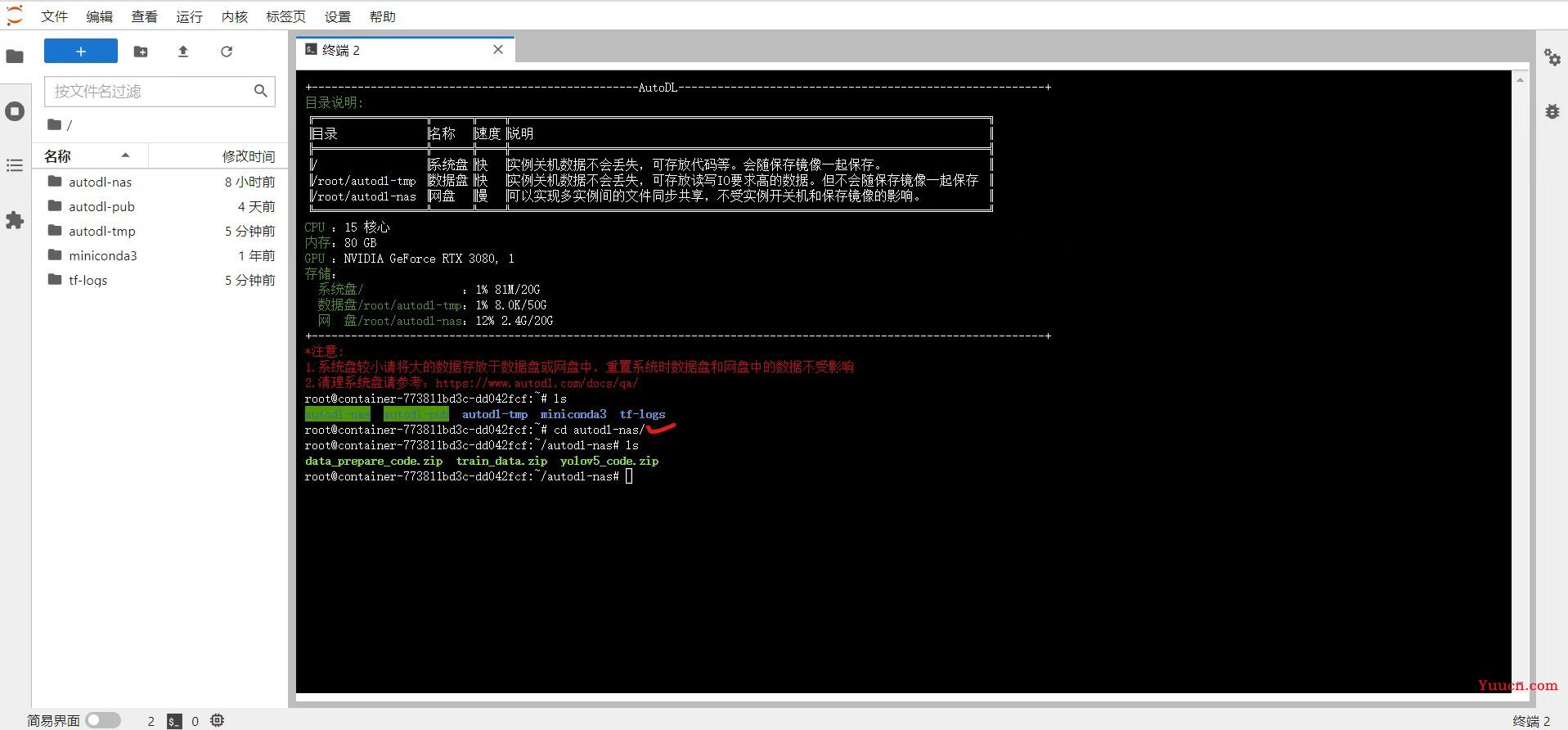Screen dimensions: 1568x730
Task: Click yolov5_code.zip in terminal output
Action: [x=609, y=461]
